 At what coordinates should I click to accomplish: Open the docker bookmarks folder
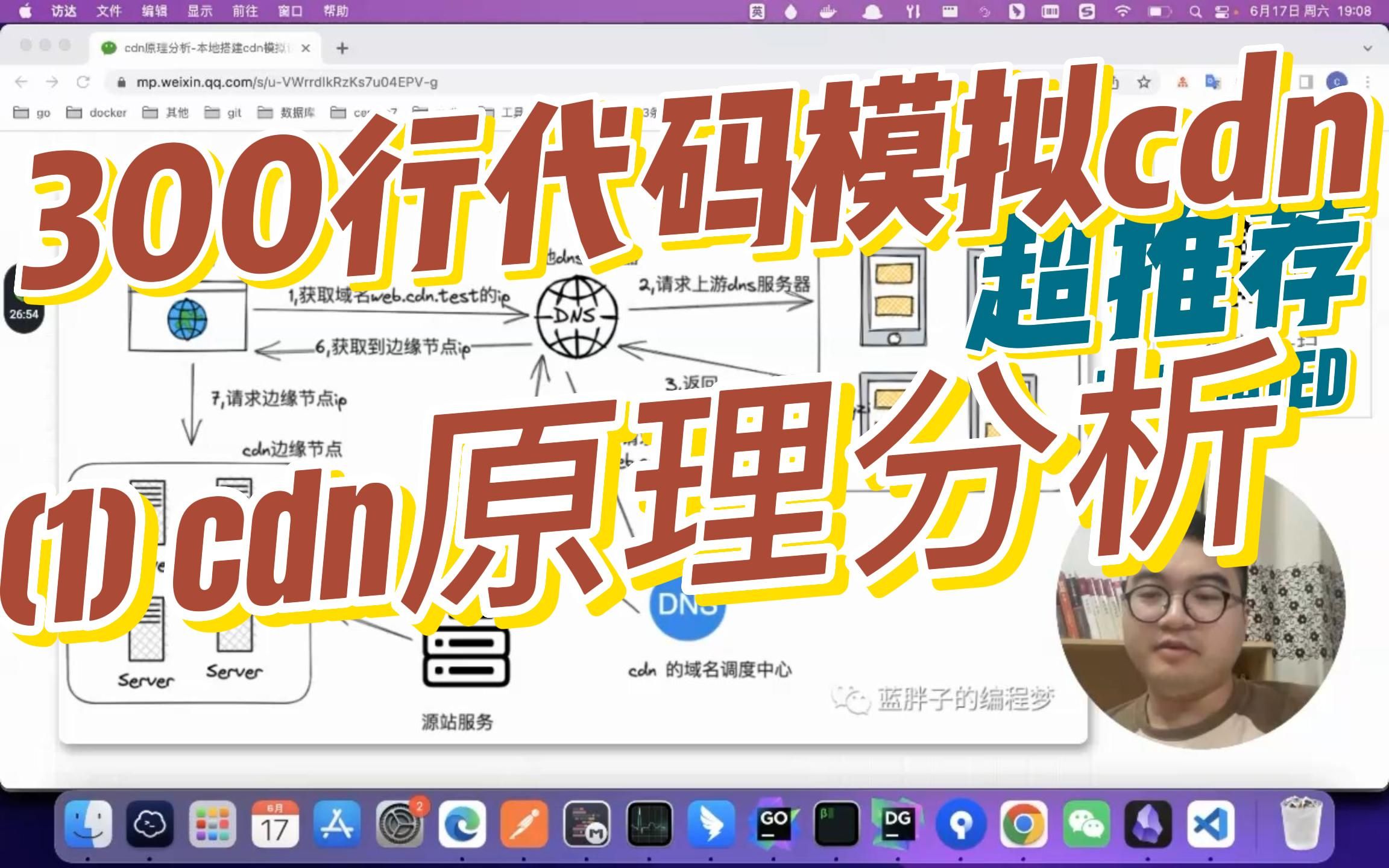click(96, 113)
